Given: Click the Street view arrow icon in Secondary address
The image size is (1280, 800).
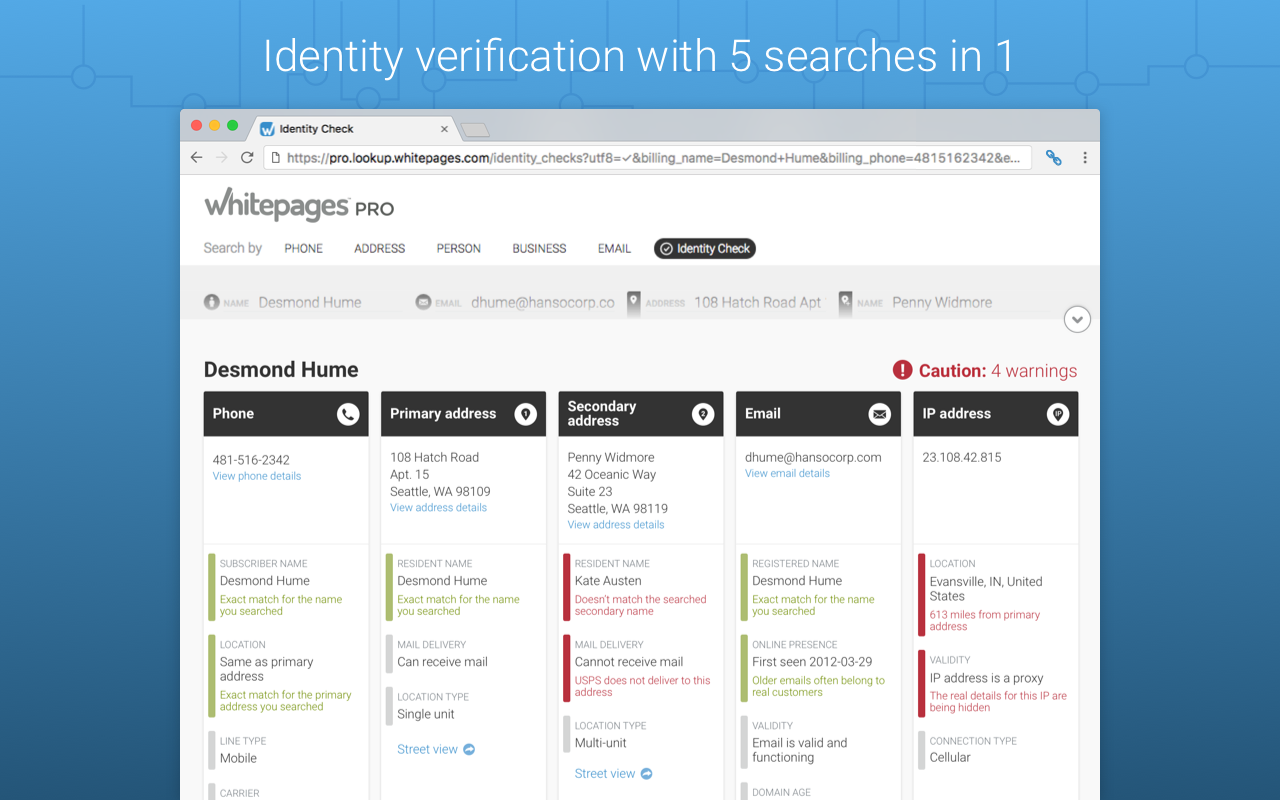Looking at the screenshot, I should (646, 774).
